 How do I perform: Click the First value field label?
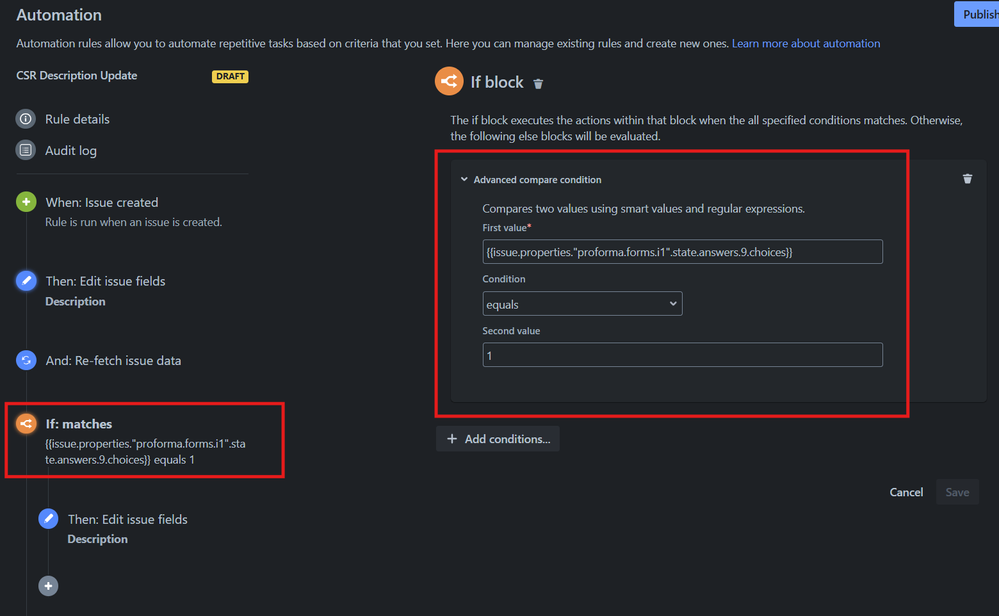pos(505,227)
